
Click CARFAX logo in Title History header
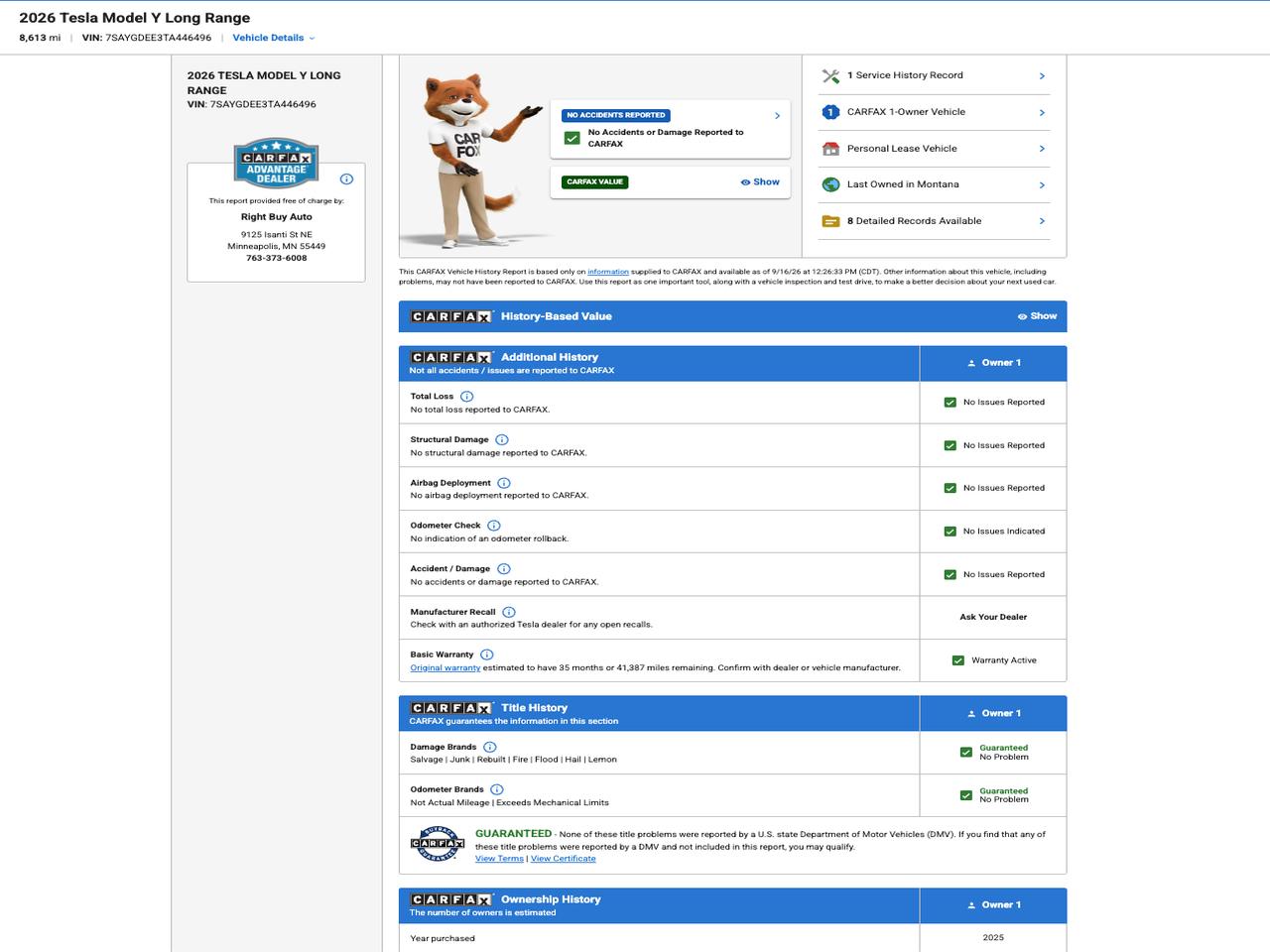click(451, 708)
